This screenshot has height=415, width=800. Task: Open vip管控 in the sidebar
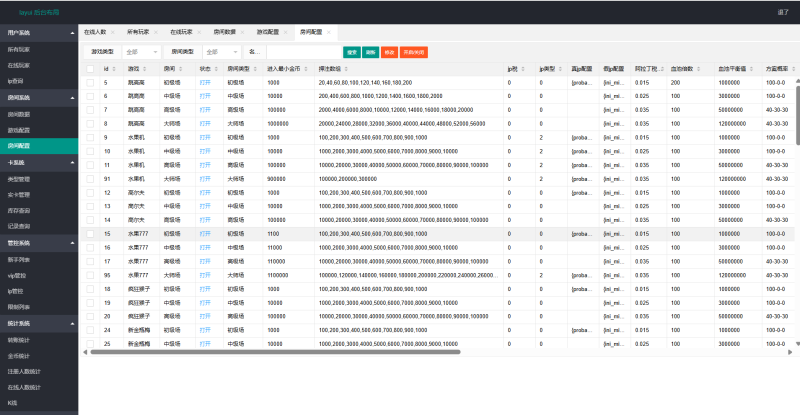pyautogui.click(x=39, y=276)
